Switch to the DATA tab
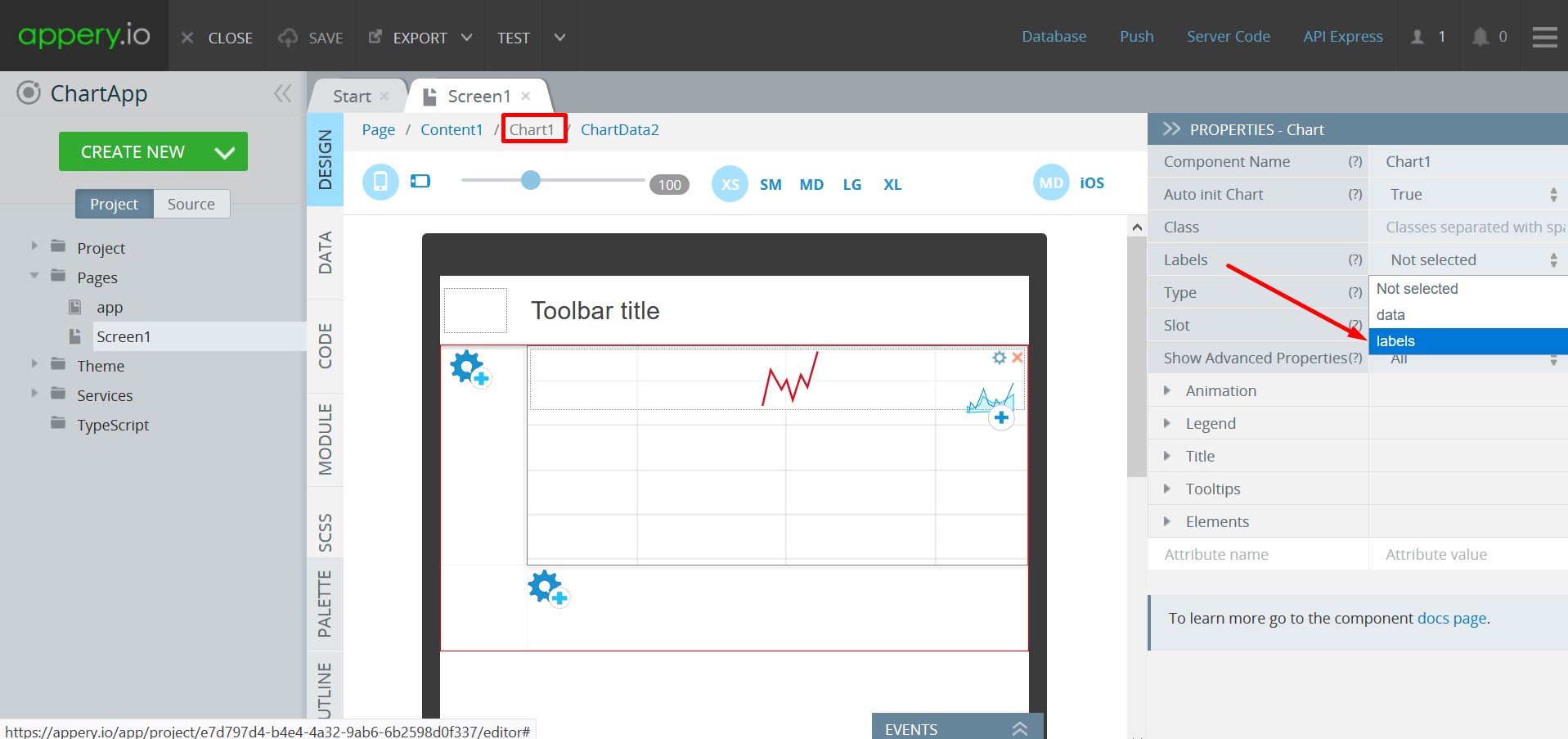Image resolution: width=1568 pixels, height=739 pixels. [326, 253]
